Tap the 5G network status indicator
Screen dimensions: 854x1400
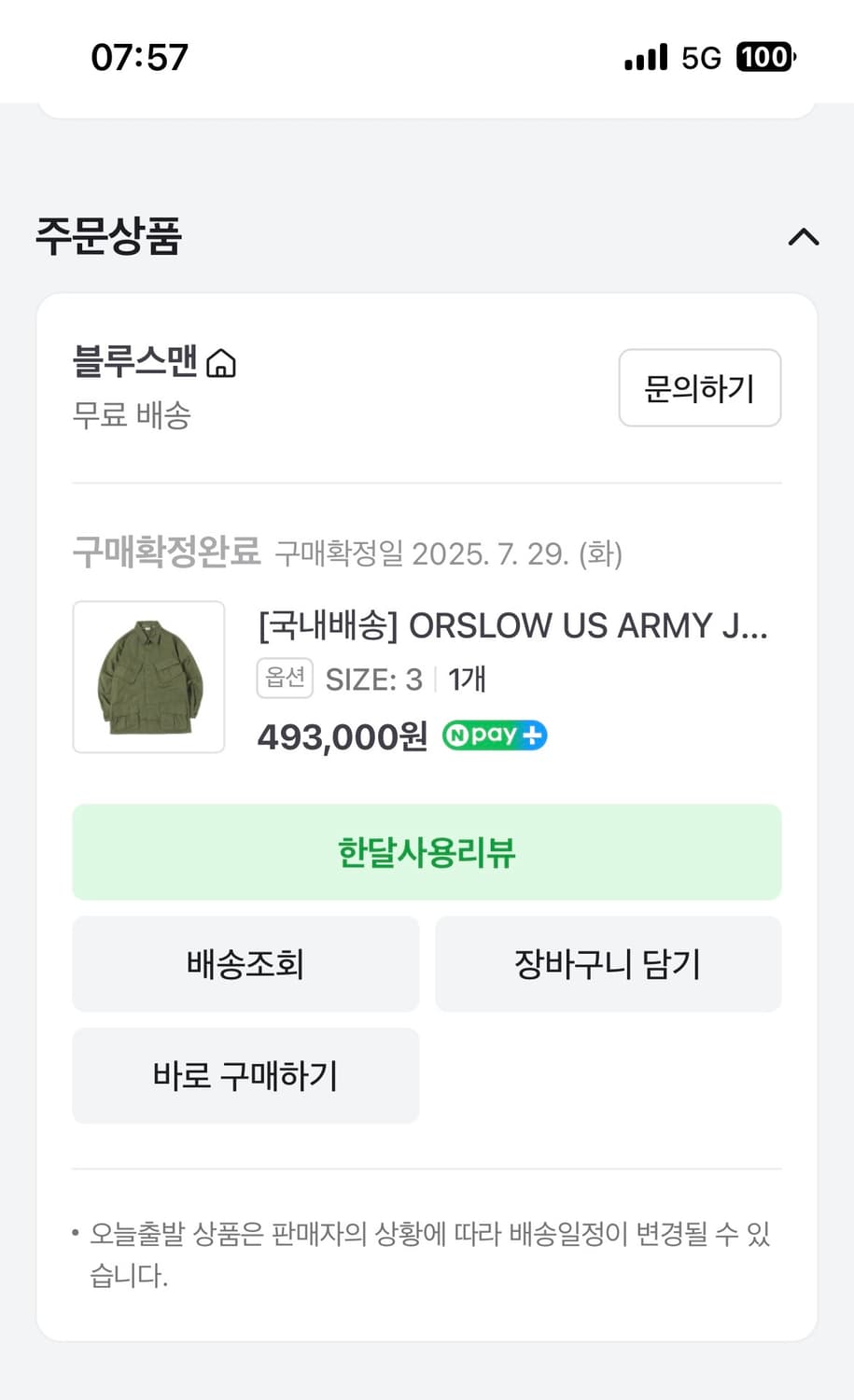(701, 58)
